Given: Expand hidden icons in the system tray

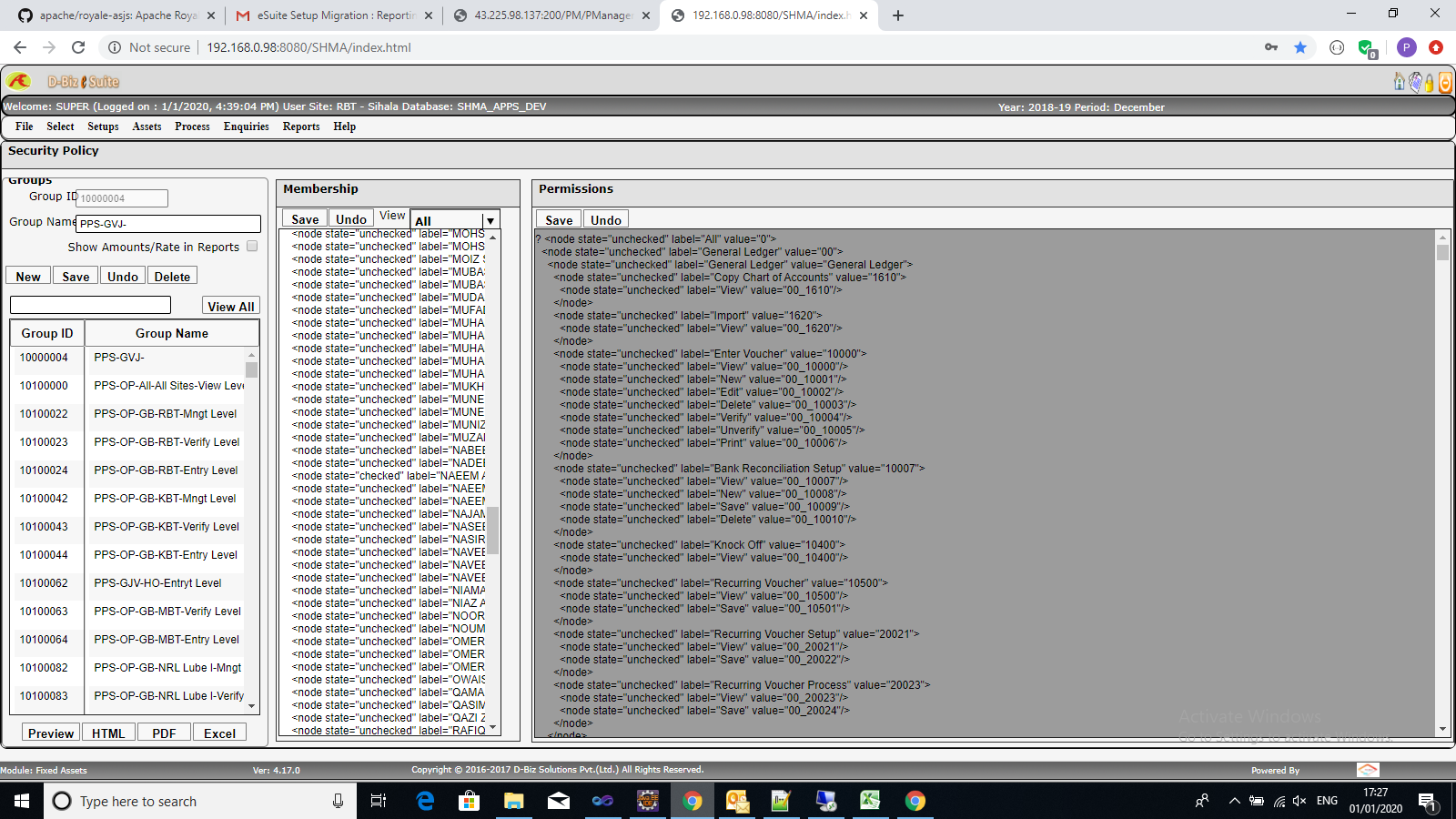Looking at the screenshot, I should pos(1234,801).
